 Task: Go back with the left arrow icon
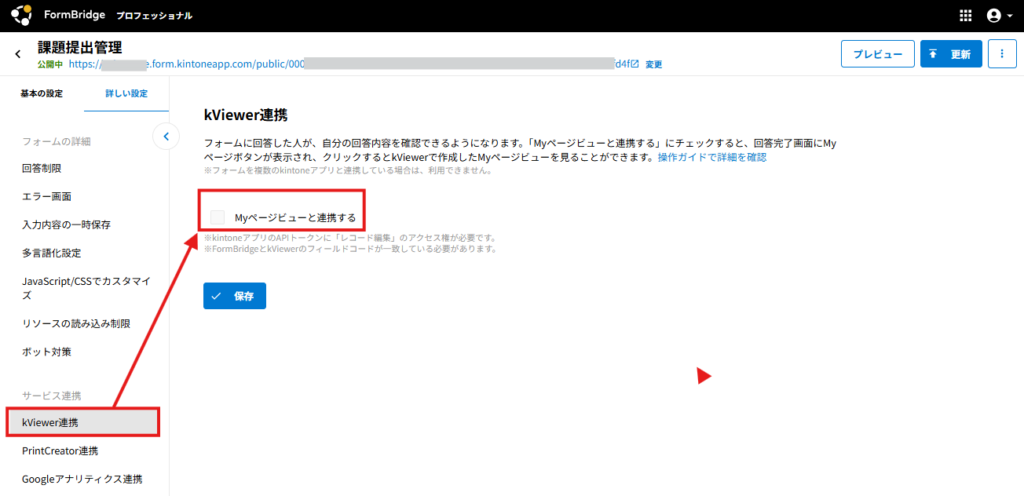pos(17,54)
